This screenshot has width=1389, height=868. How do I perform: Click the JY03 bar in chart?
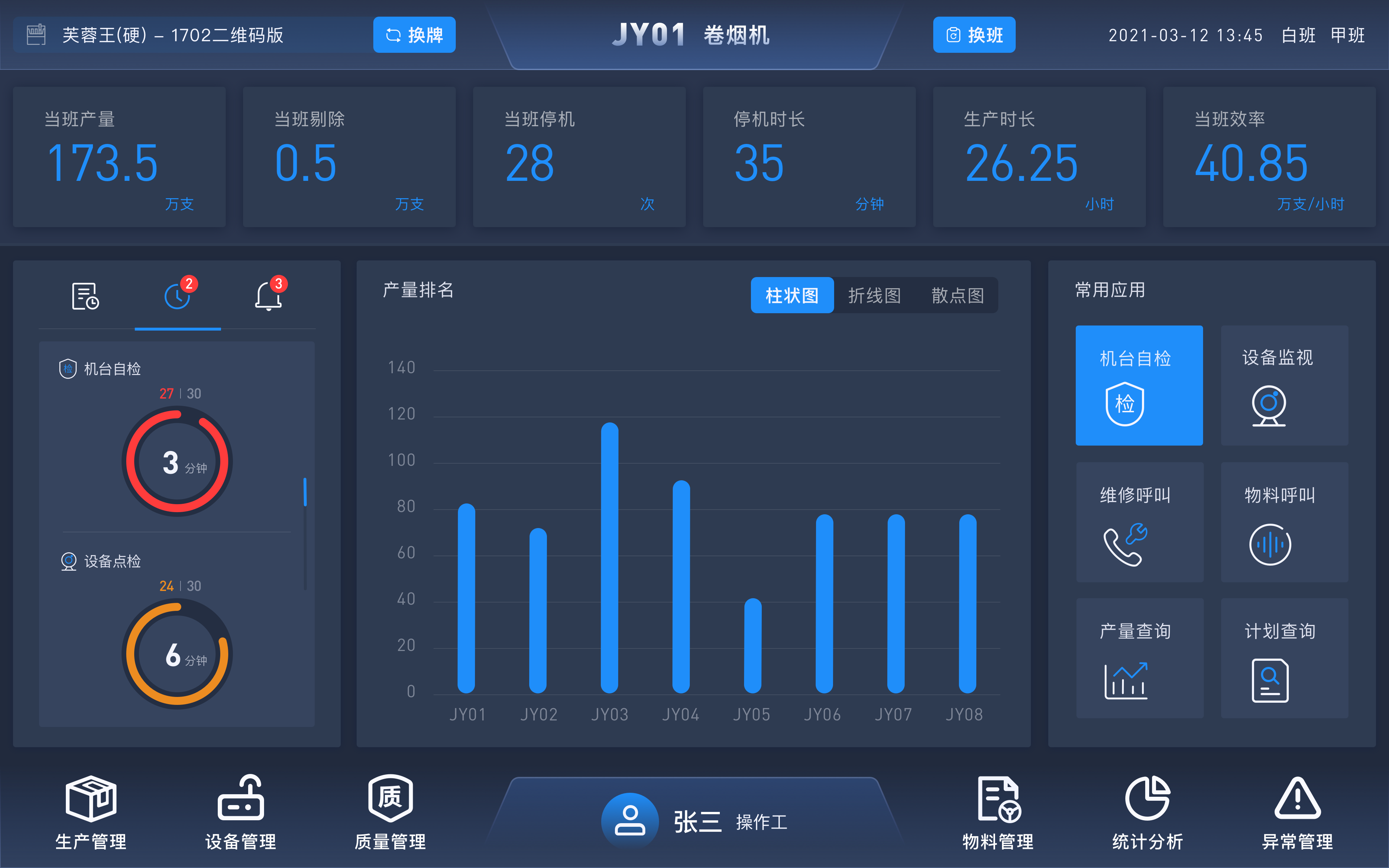(x=609, y=557)
